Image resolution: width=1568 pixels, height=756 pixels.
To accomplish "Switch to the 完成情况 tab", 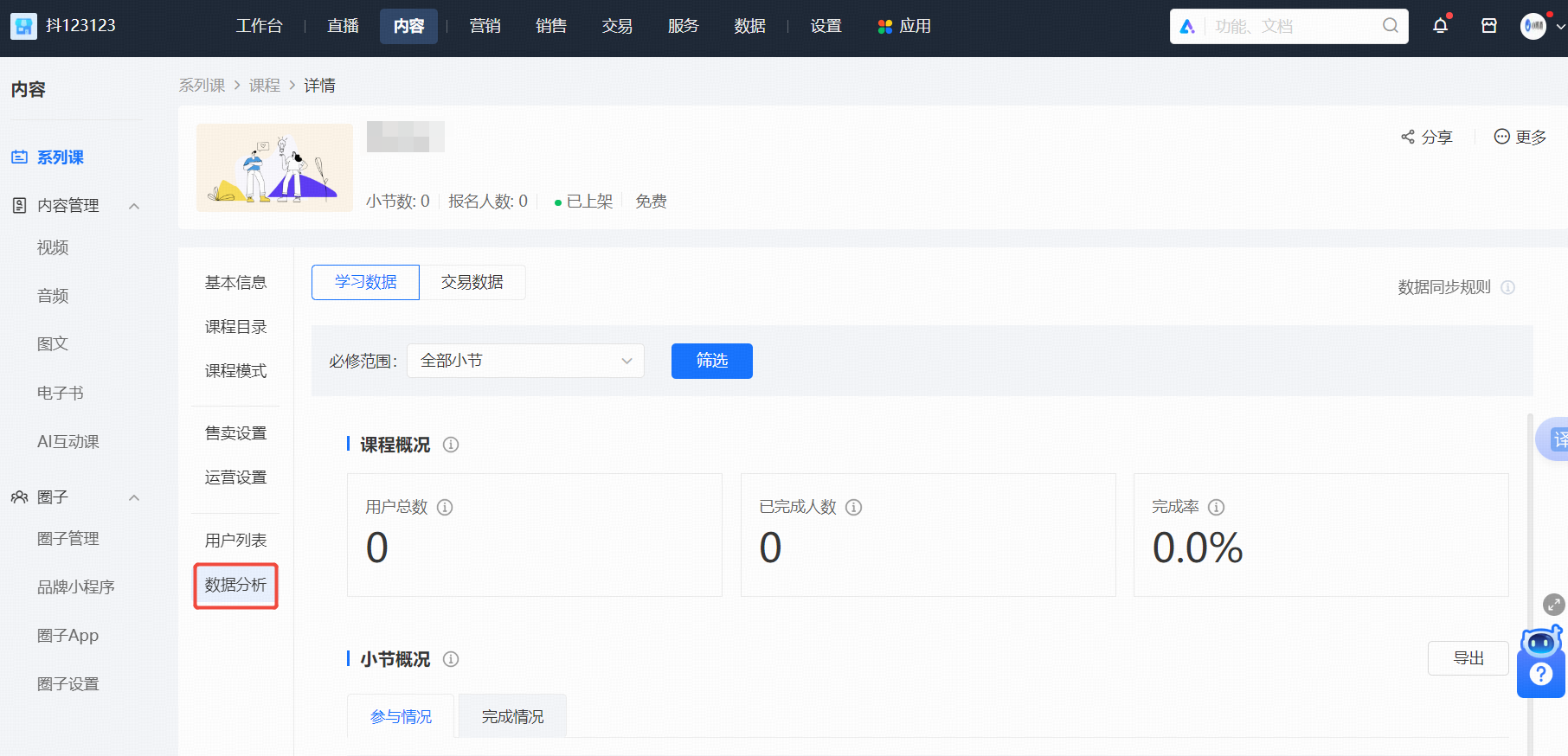I will pyautogui.click(x=512, y=716).
